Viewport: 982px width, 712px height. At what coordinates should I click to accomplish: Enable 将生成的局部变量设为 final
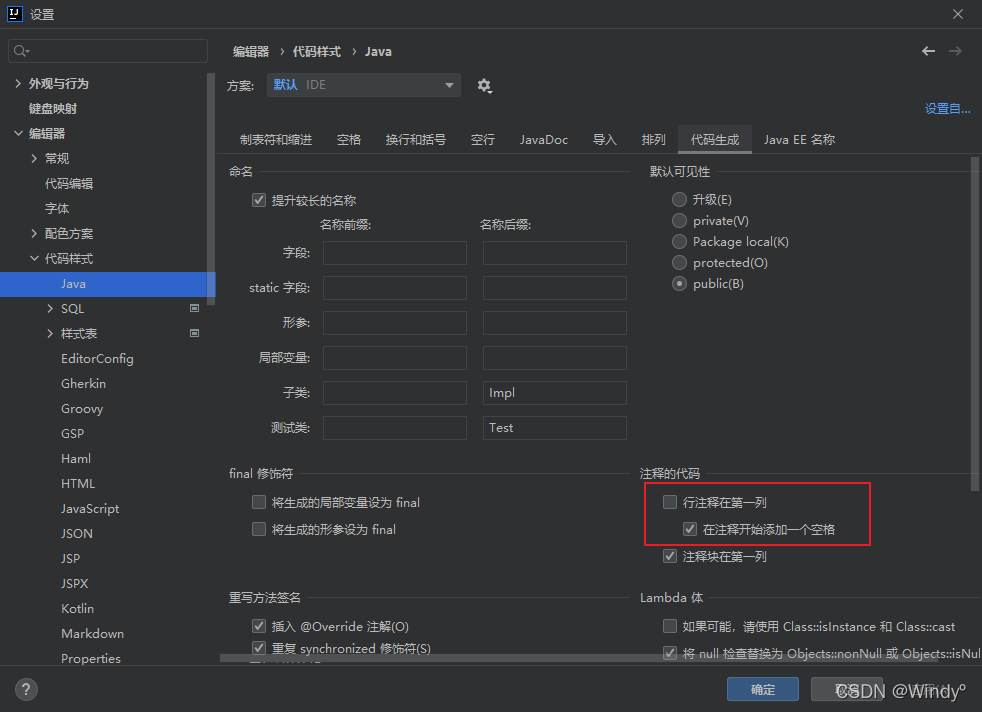point(259,502)
